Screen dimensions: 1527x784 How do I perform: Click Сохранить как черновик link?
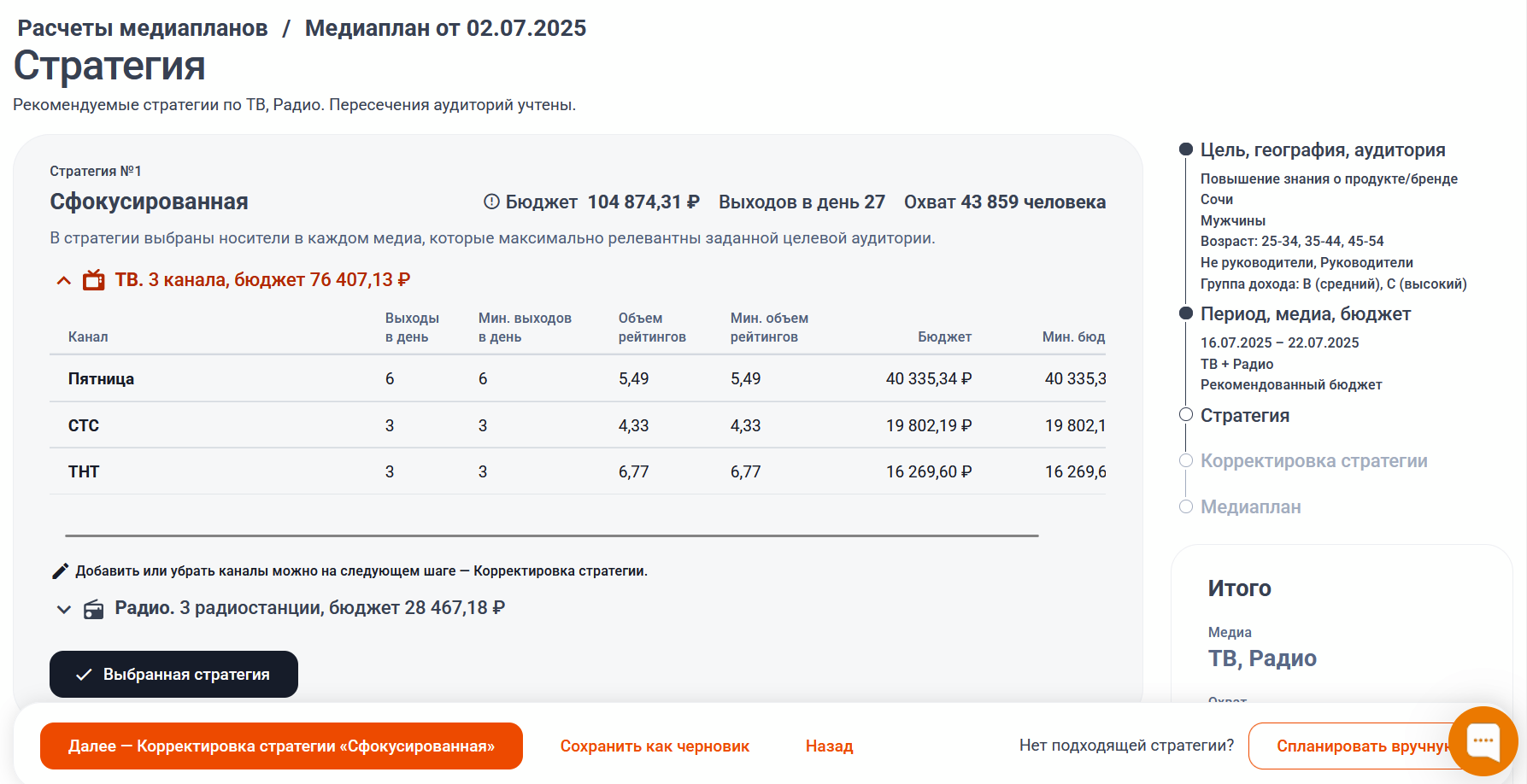coord(655,746)
